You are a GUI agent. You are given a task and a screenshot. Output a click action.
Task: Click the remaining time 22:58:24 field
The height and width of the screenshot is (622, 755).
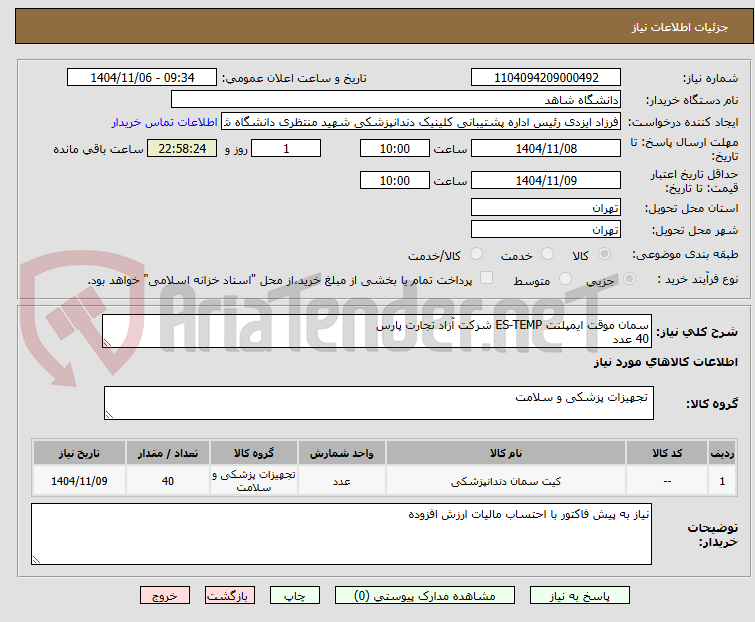(x=182, y=148)
